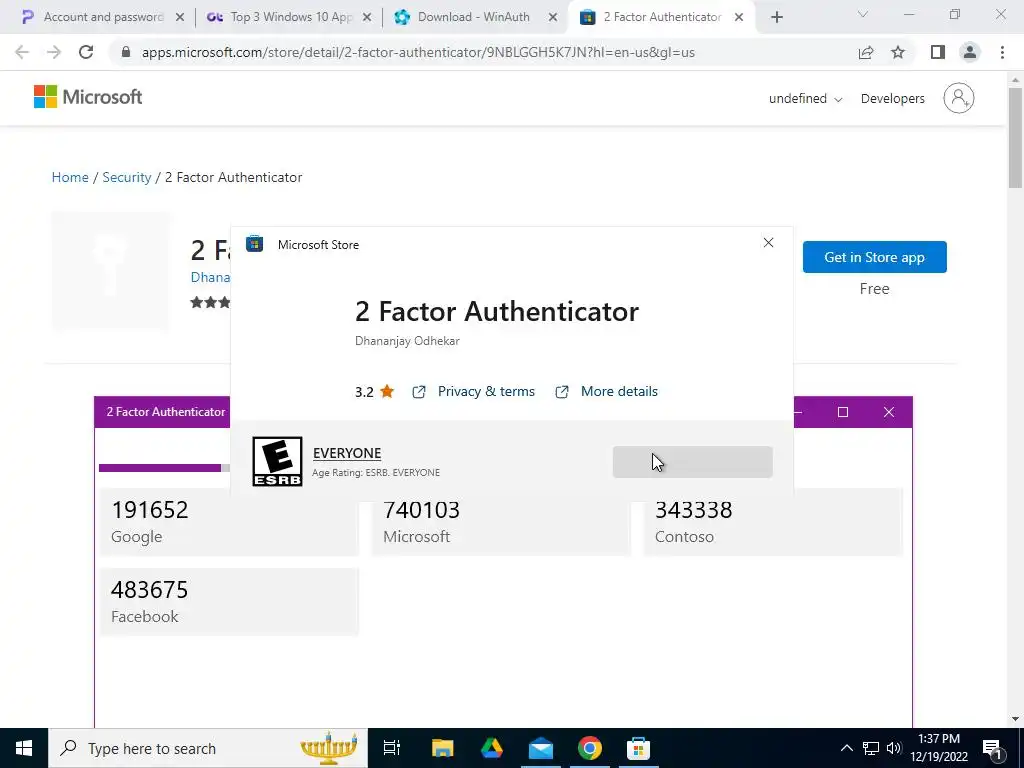Open Task View on the taskbar
Image resolution: width=1024 pixels, height=768 pixels.
pos(392,748)
